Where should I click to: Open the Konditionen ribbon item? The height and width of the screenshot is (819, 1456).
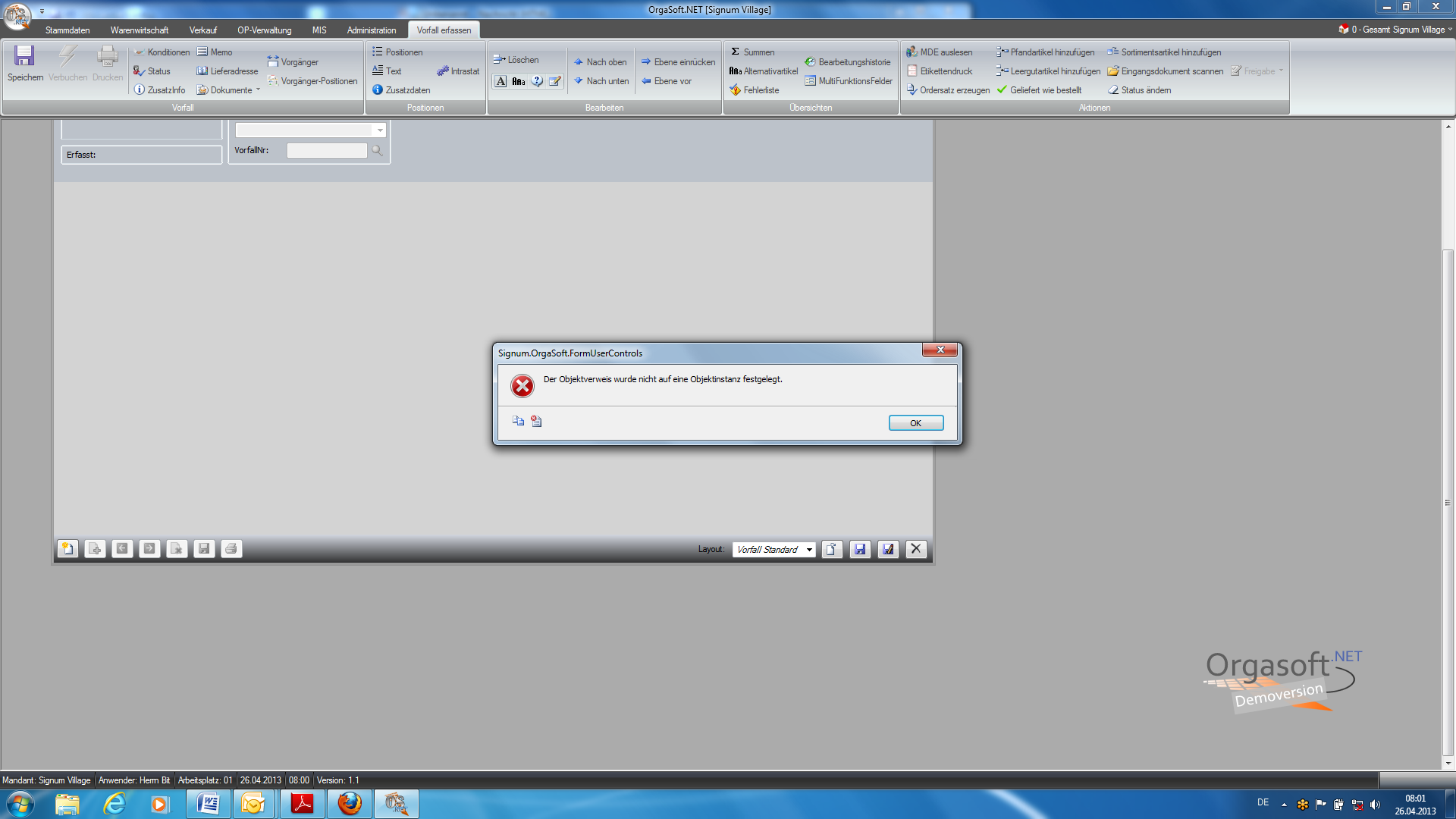click(x=162, y=52)
